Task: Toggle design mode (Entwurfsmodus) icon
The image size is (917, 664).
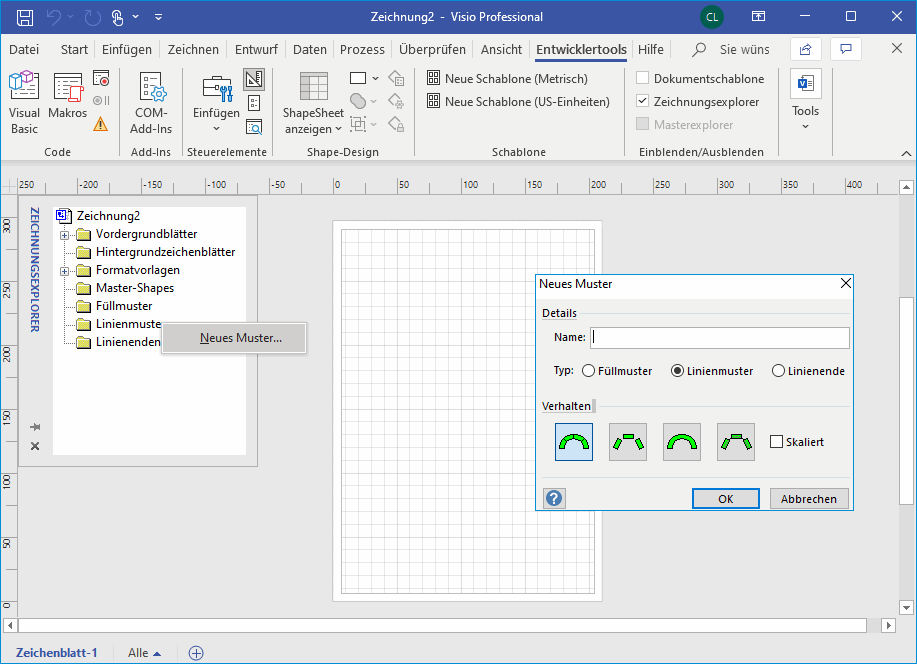Action: coord(254,79)
